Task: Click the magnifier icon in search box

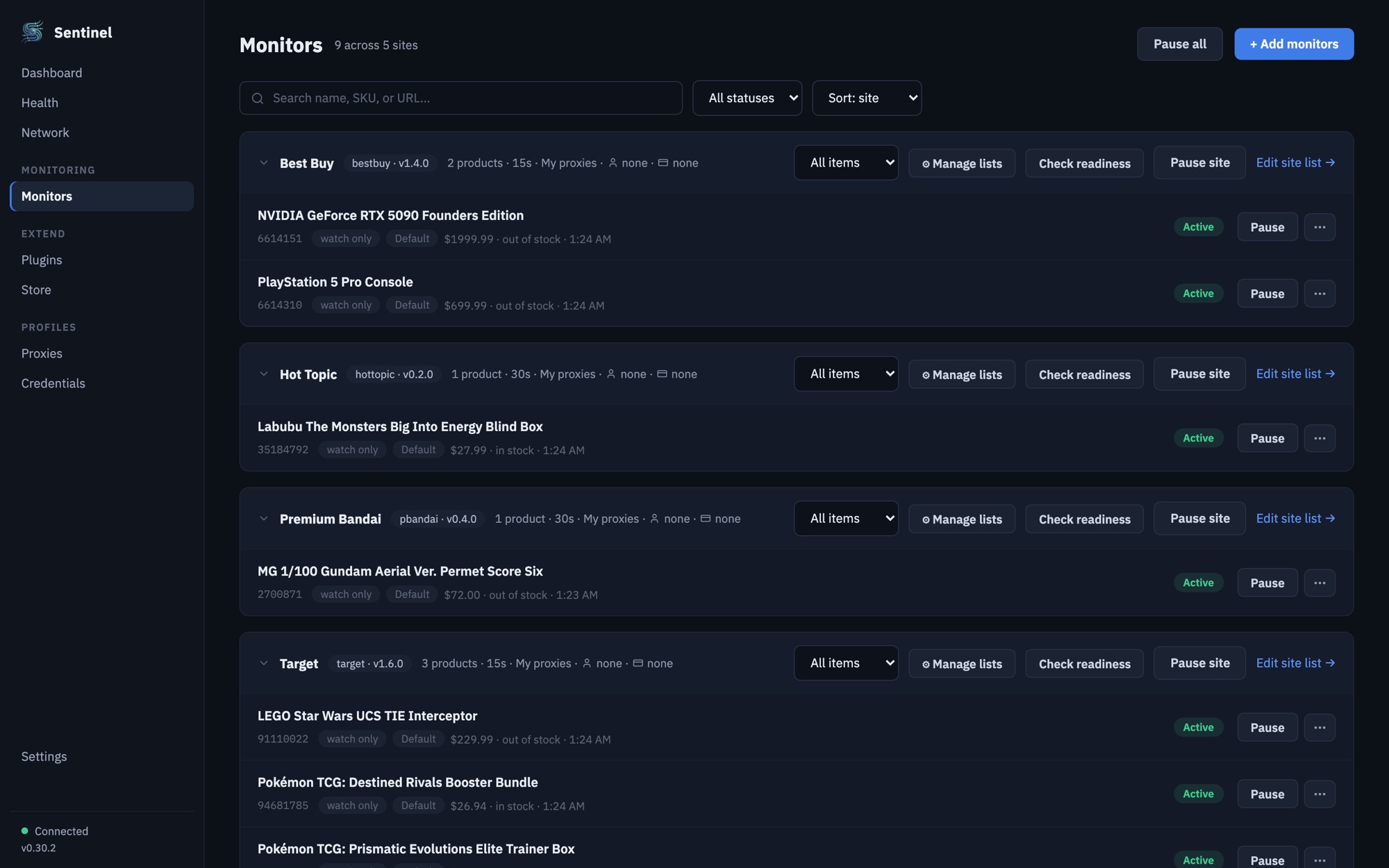Action: (258, 99)
